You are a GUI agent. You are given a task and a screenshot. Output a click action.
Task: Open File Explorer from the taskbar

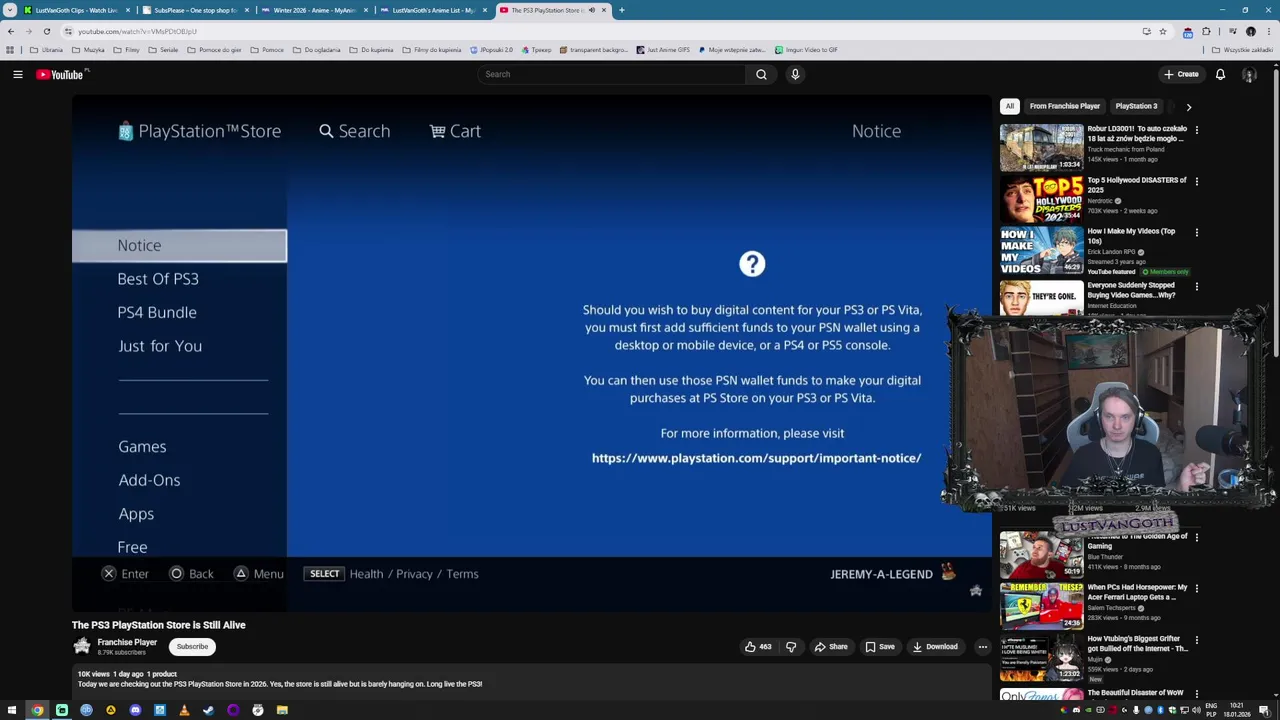click(282, 710)
